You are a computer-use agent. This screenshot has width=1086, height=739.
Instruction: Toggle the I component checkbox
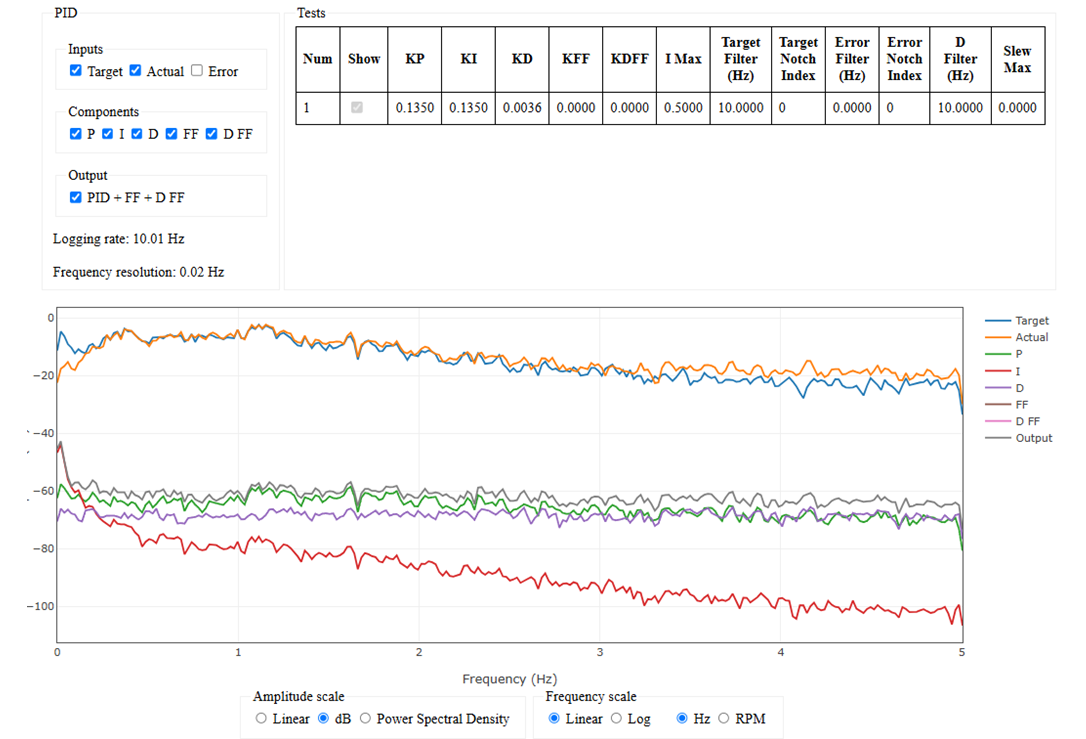tap(107, 134)
